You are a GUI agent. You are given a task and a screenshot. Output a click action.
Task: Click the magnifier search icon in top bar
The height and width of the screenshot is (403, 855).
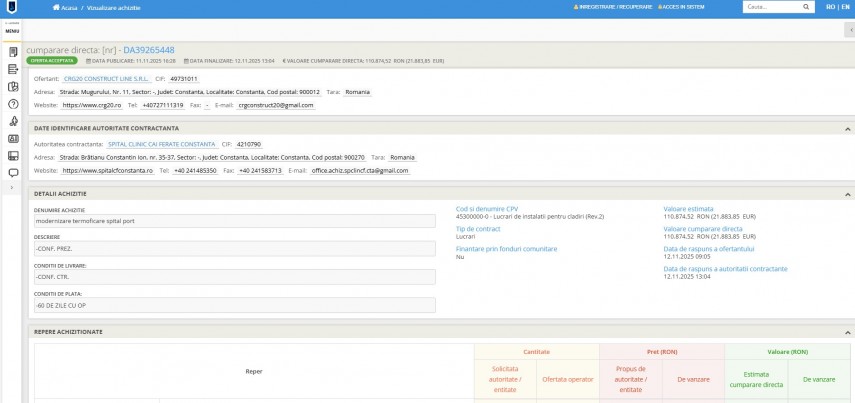804,7
